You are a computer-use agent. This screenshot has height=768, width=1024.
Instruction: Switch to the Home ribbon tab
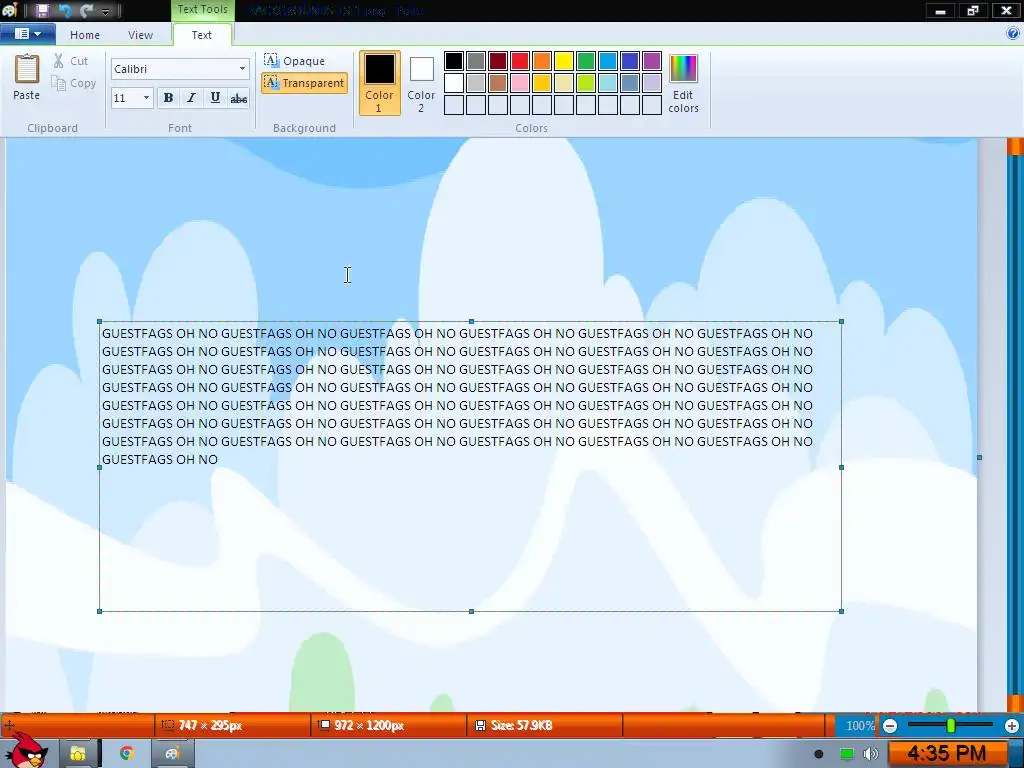(x=85, y=35)
